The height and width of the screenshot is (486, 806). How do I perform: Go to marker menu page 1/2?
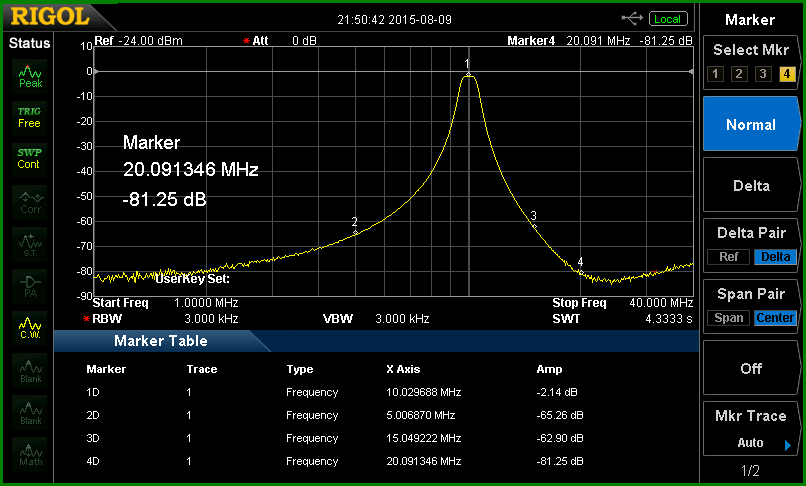pos(750,471)
